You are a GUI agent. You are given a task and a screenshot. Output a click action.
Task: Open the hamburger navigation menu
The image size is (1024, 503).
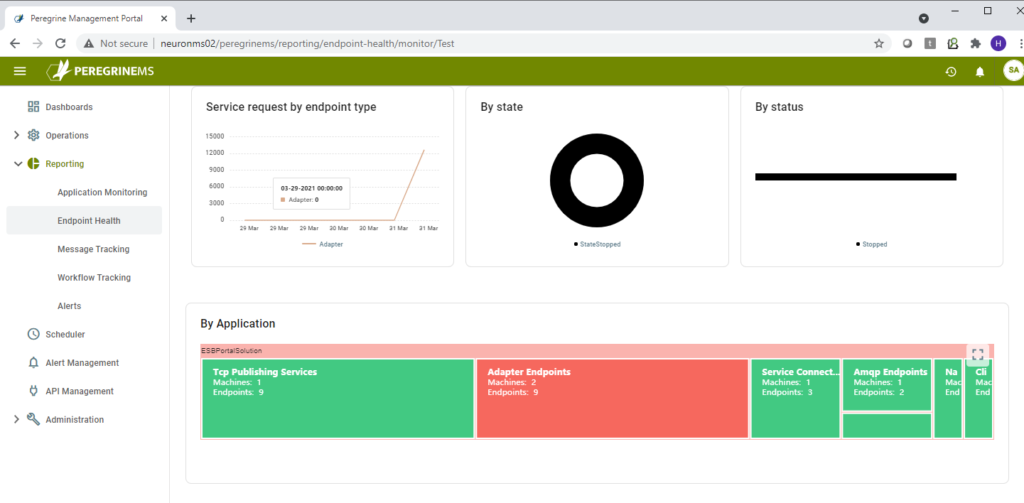coord(20,71)
